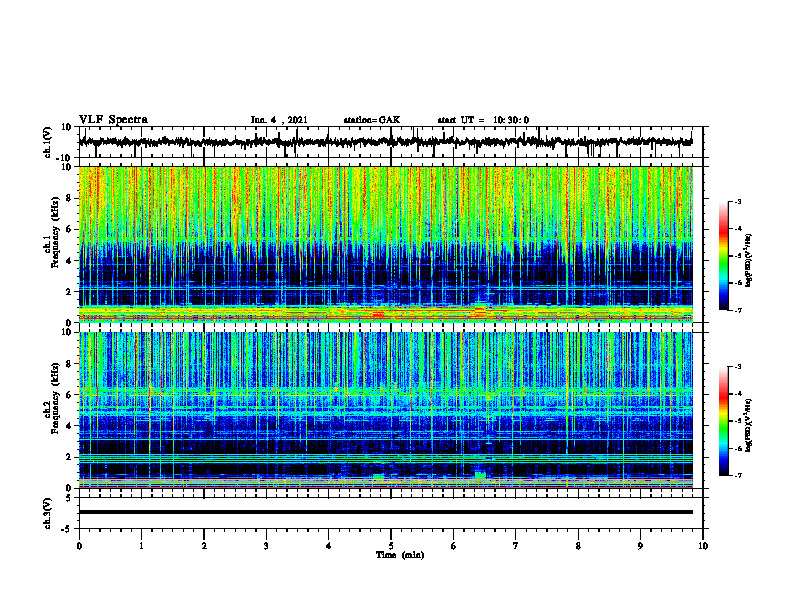Click inside the ch.1 spectrogram panel

click(x=386, y=244)
